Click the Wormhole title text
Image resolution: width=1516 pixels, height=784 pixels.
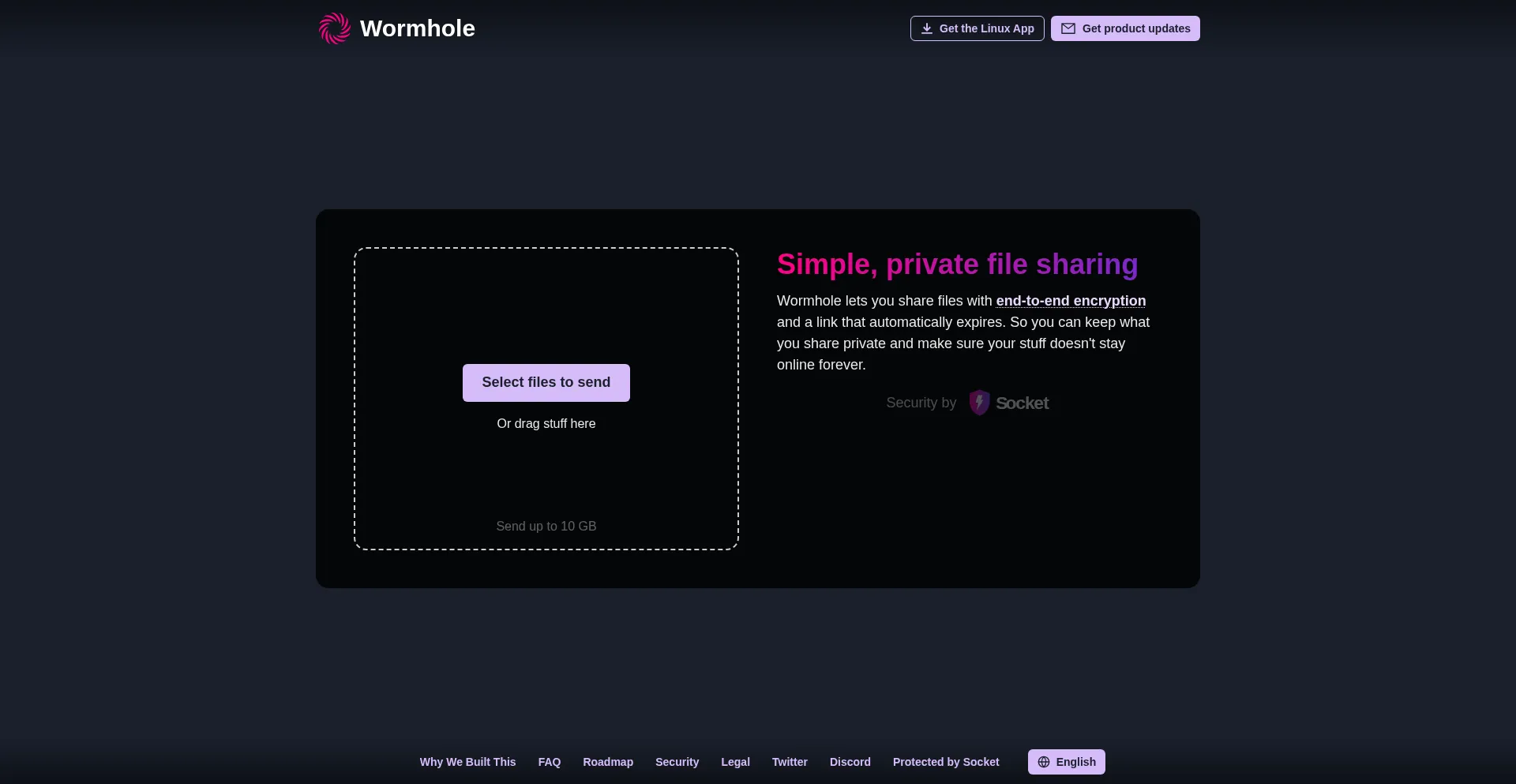tap(417, 28)
